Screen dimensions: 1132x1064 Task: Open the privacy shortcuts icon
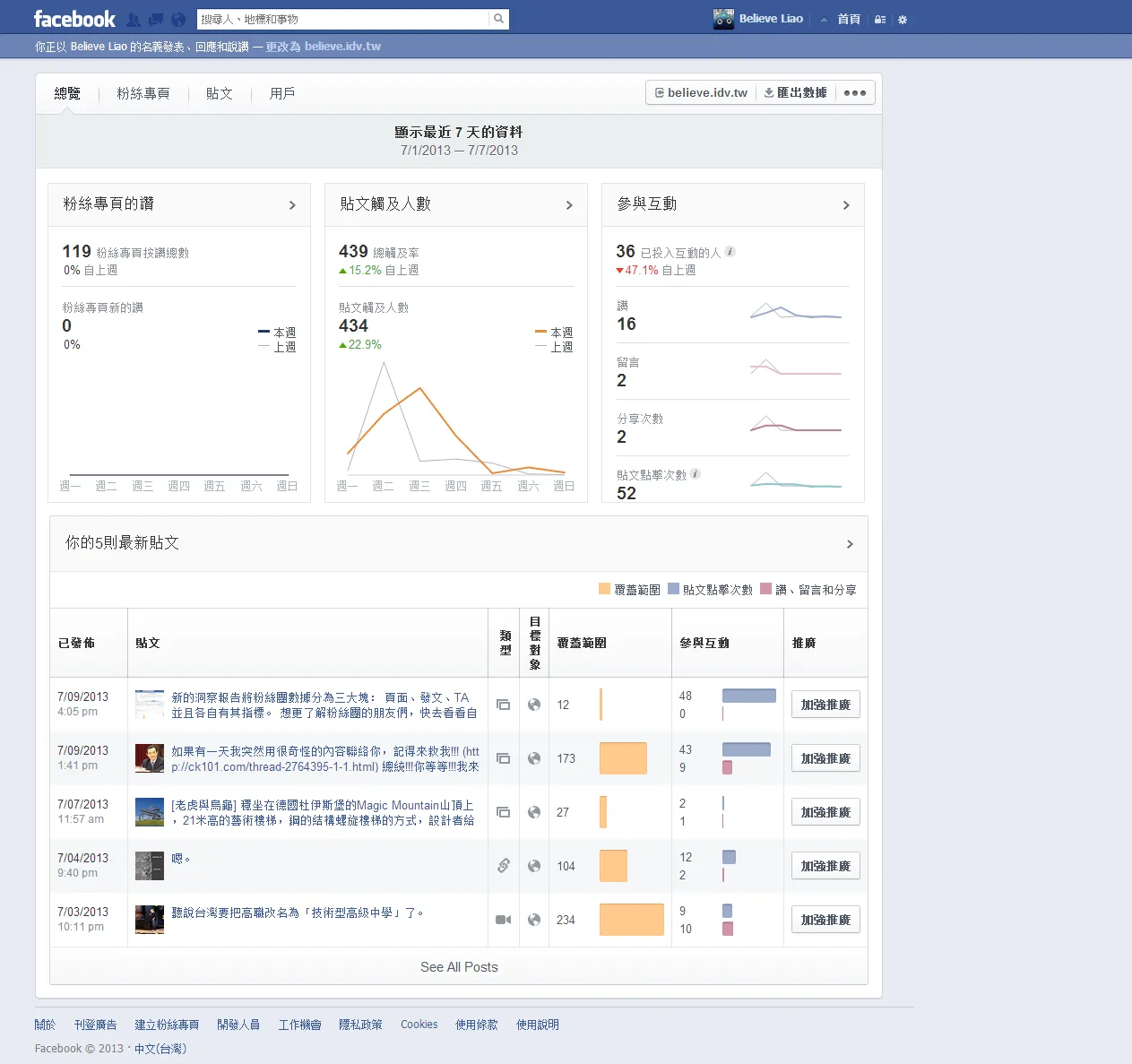click(x=880, y=20)
